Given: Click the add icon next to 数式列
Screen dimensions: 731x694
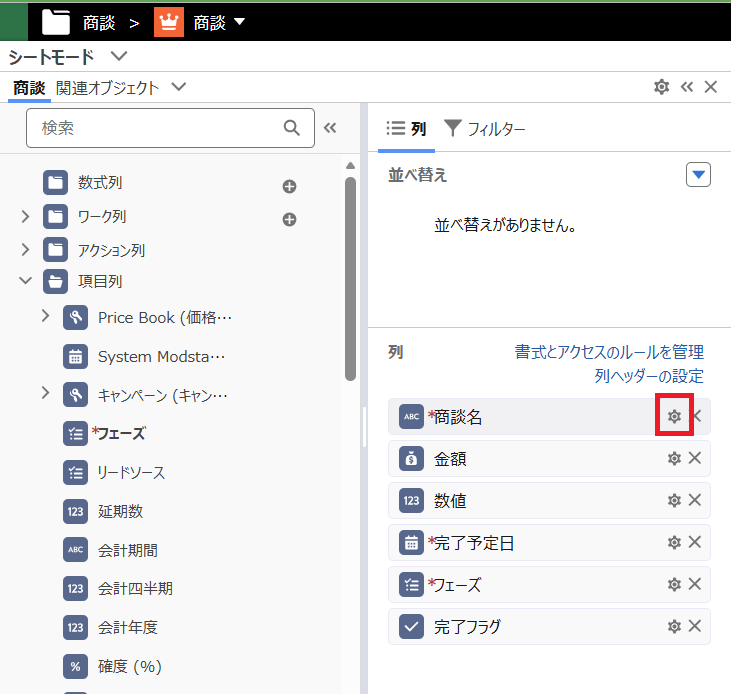Looking at the screenshot, I should click(x=290, y=186).
